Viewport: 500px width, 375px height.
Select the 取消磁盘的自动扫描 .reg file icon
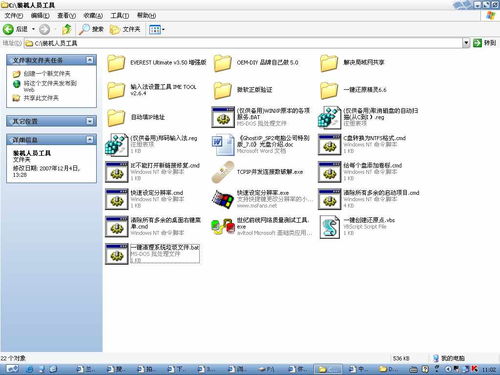pyautogui.click(x=329, y=117)
